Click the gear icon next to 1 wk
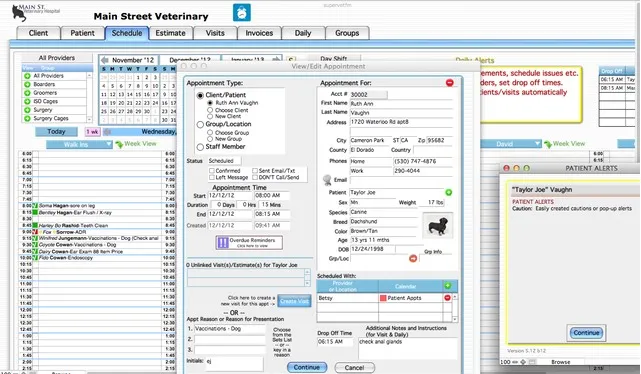The height and width of the screenshot is (374, 641). [x=107, y=132]
